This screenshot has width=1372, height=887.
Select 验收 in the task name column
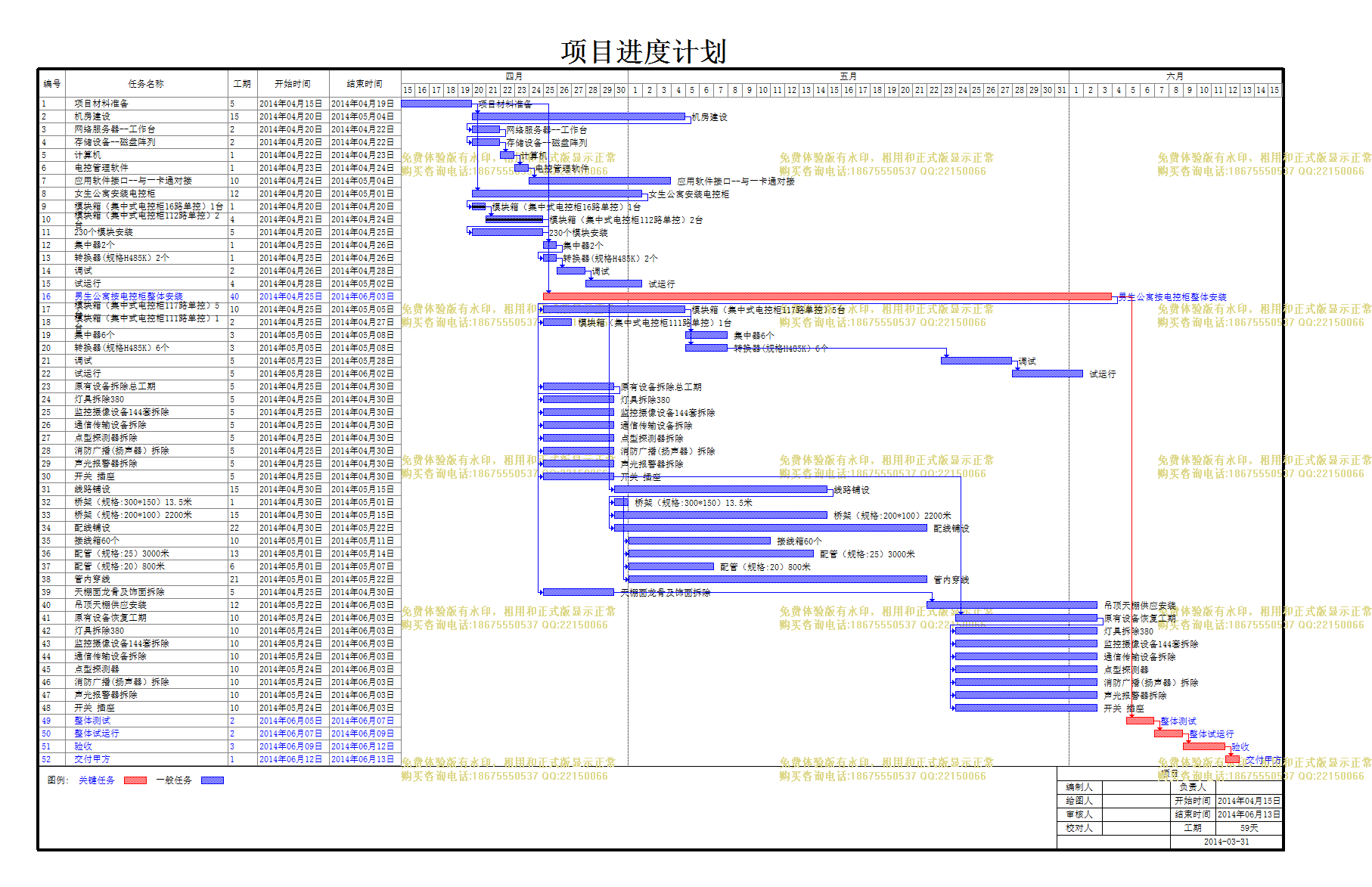tap(83, 746)
